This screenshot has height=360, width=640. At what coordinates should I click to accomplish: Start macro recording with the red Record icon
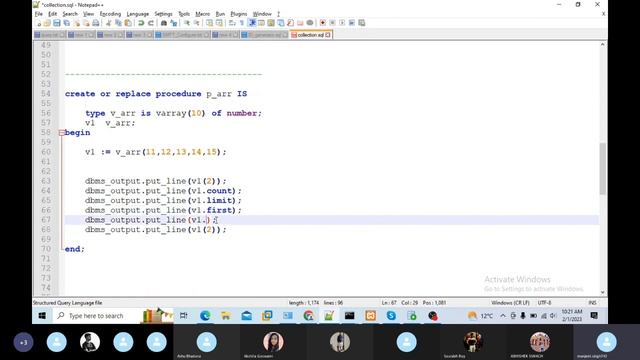click(322, 23)
